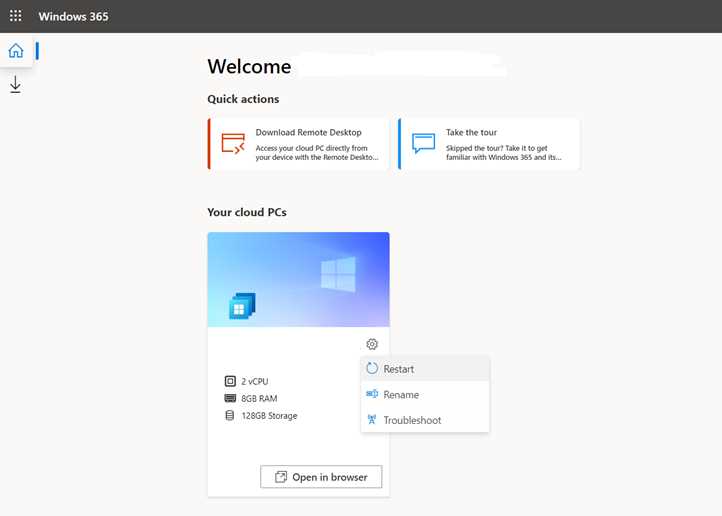Click the "Welcome" heading
Image resolution: width=722 pixels, height=516 pixels.
point(249,67)
